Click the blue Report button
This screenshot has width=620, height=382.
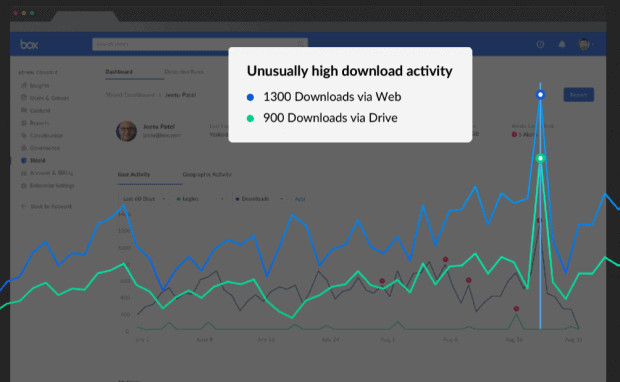pyautogui.click(x=578, y=95)
